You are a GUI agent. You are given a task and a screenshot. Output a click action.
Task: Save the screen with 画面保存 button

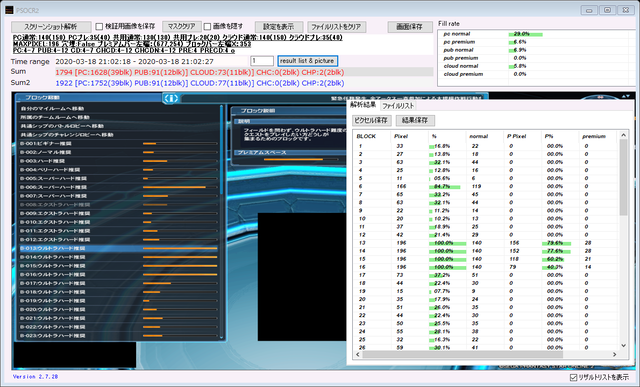tap(410, 27)
